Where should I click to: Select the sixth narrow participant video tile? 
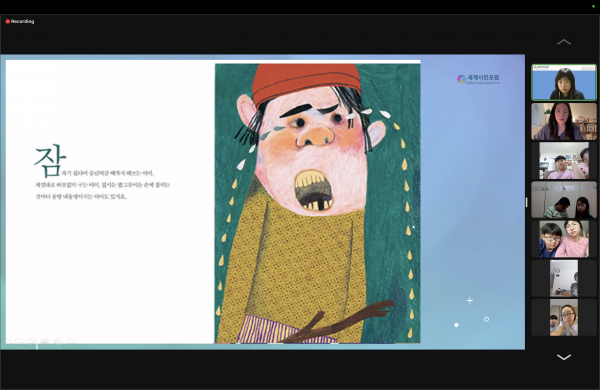pyautogui.click(x=564, y=278)
